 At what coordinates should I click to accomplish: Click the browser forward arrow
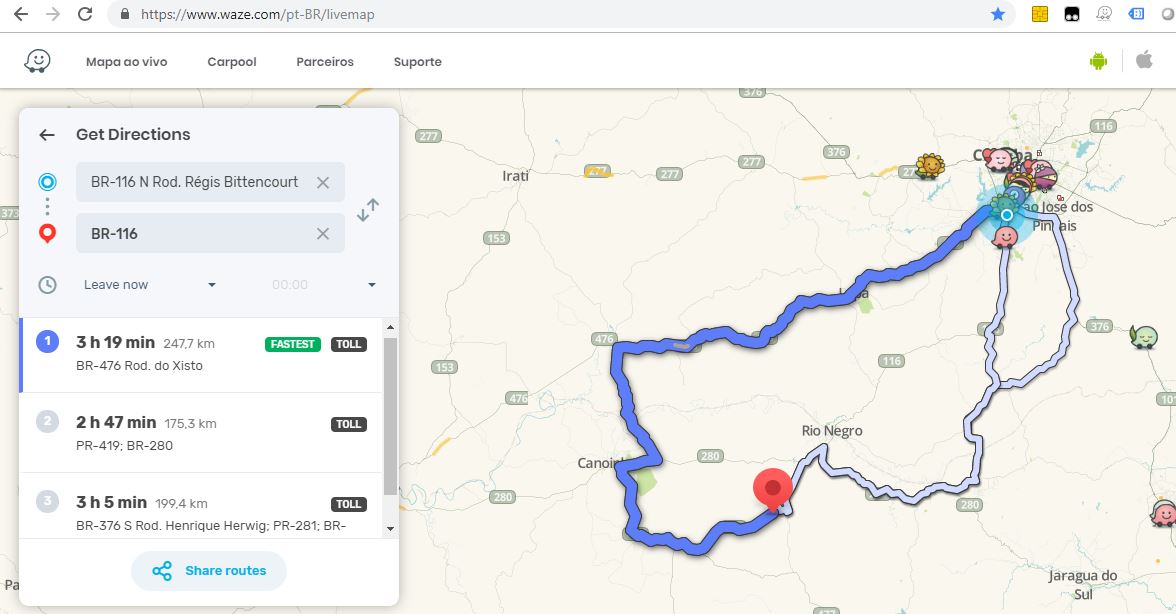(x=52, y=13)
